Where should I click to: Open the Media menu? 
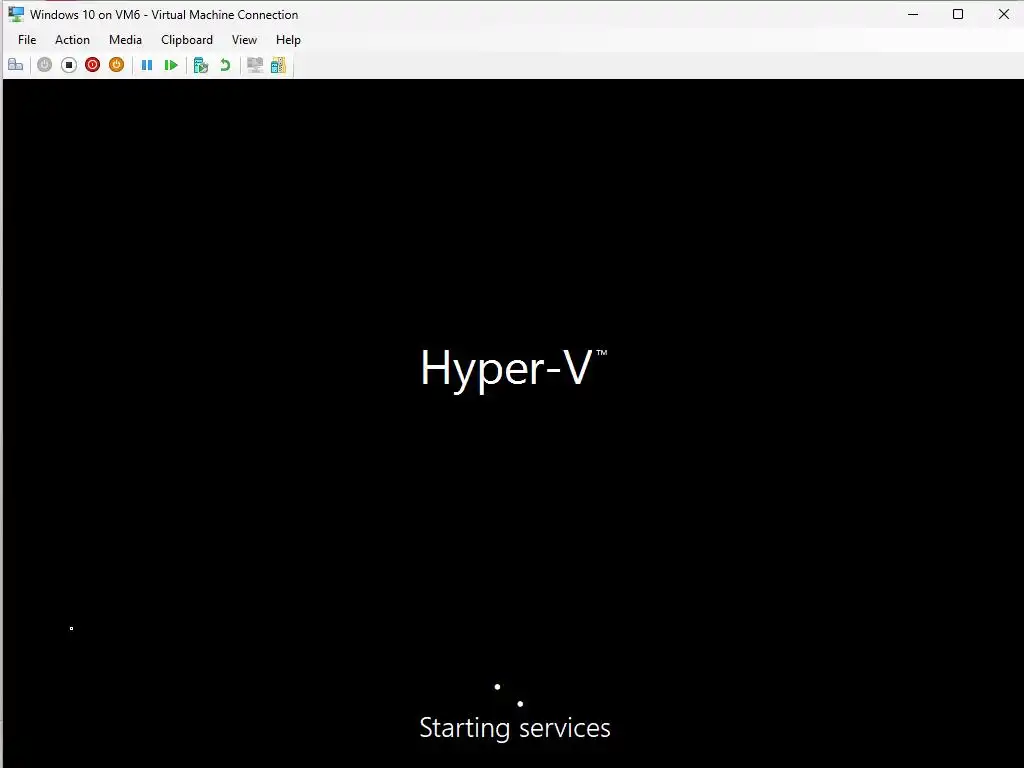pos(125,40)
